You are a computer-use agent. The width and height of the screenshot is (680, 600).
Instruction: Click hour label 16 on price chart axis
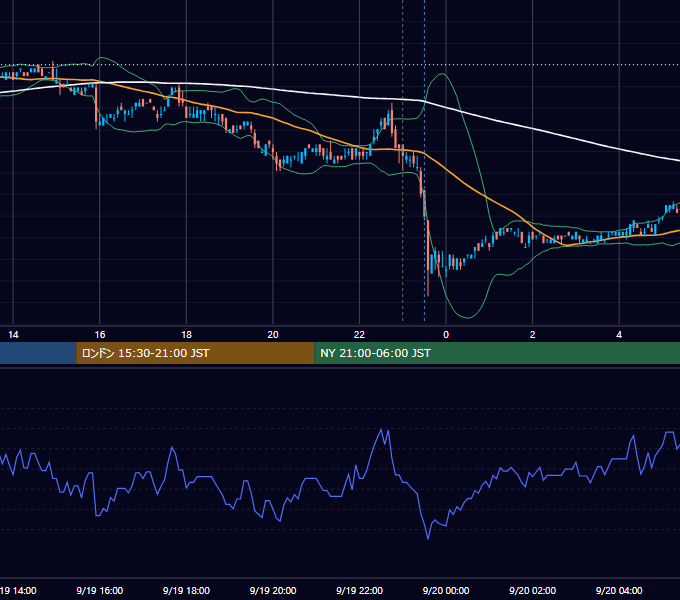[x=100, y=335]
